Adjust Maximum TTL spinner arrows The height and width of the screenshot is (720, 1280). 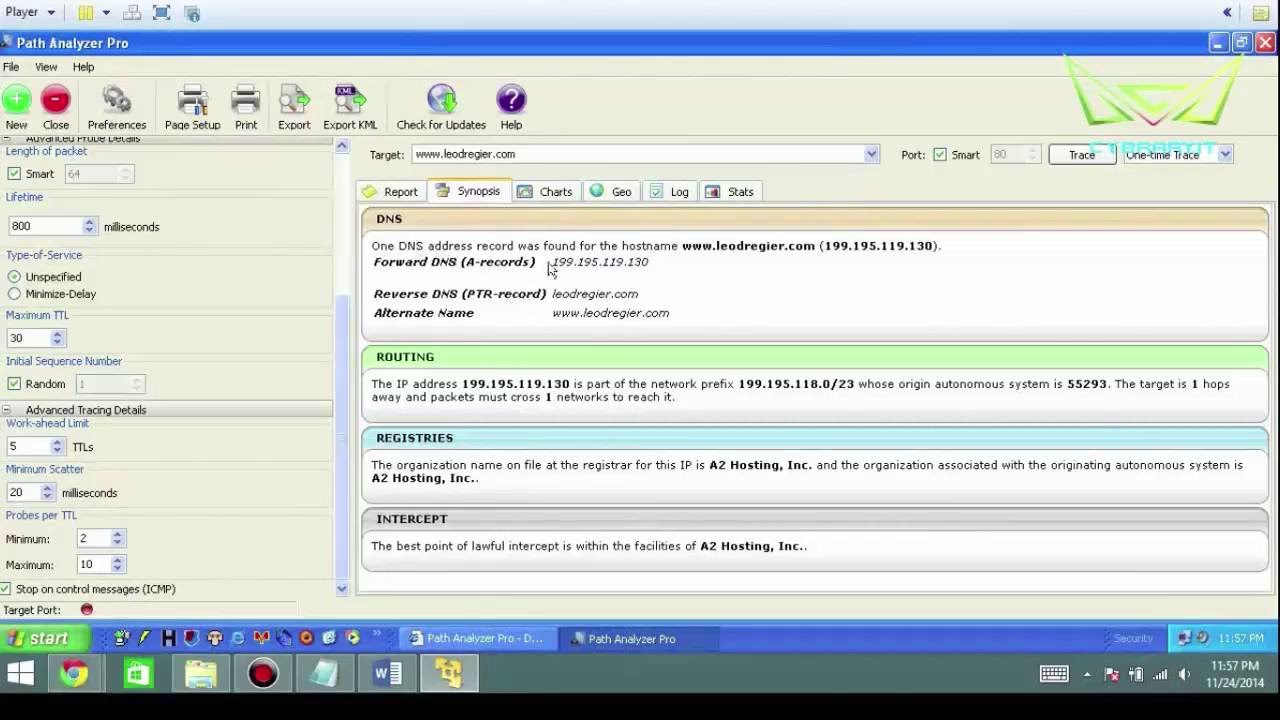click(x=57, y=338)
